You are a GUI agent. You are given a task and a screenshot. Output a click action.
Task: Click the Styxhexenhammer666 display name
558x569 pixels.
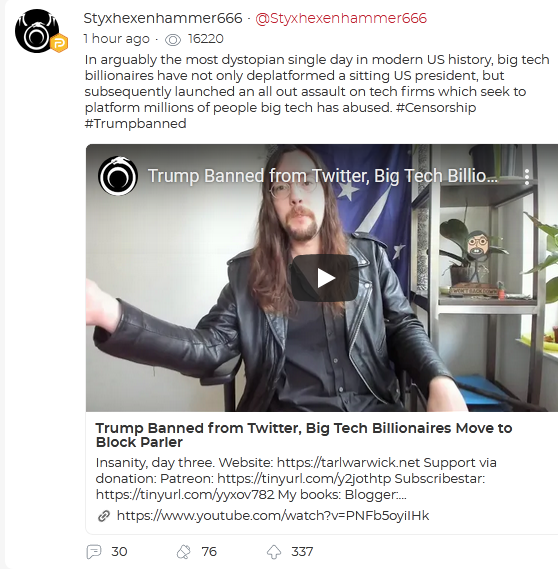[163, 18]
